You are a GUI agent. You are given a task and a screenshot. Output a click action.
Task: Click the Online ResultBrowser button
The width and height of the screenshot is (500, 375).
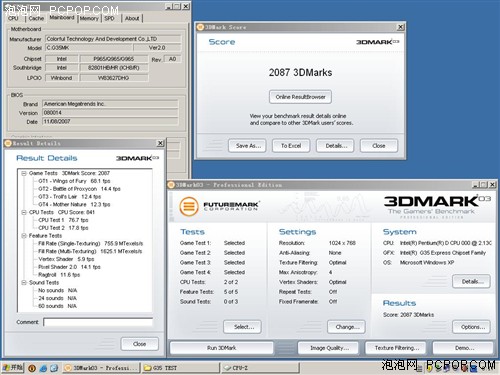coord(300,97)
